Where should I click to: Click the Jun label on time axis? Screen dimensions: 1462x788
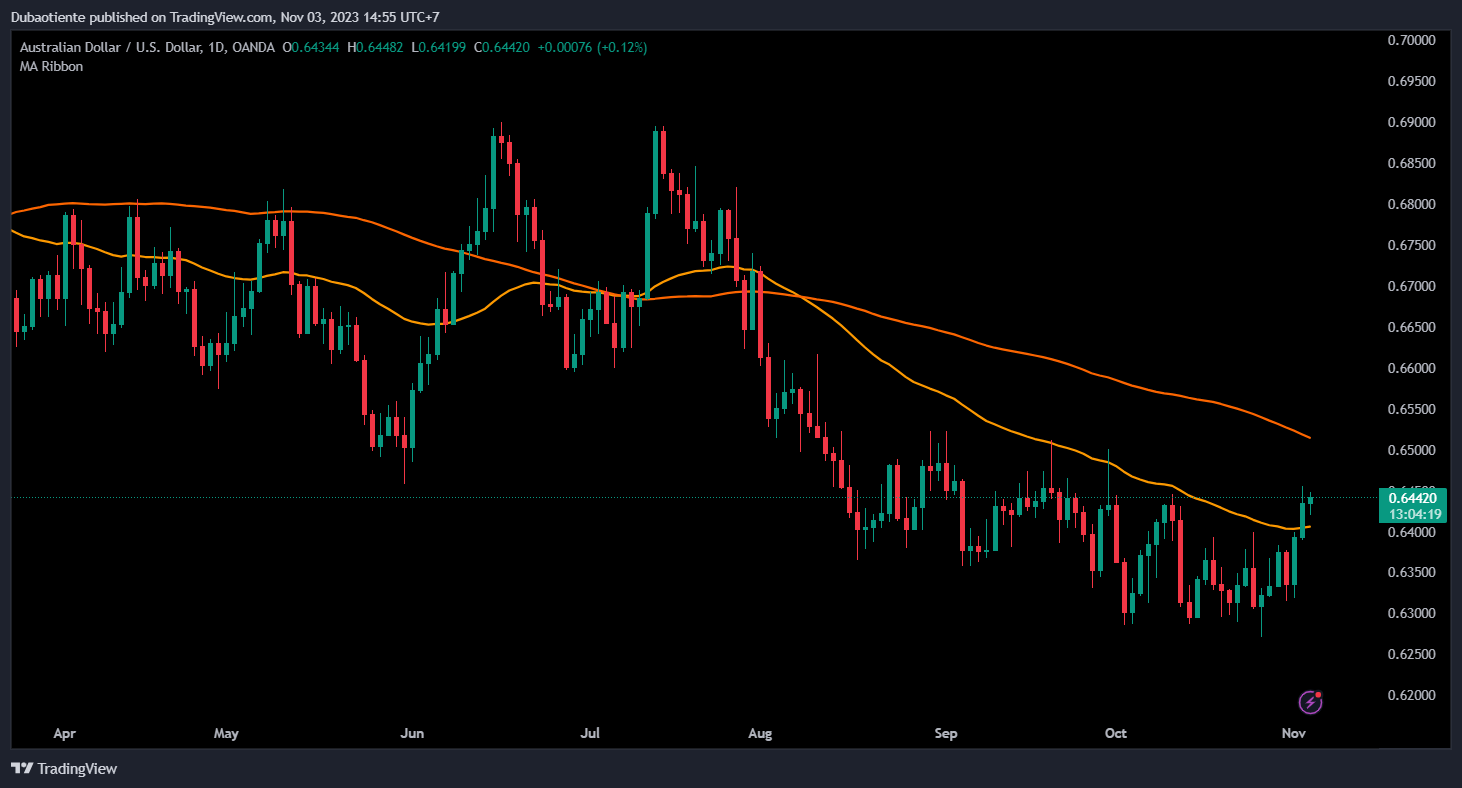[x=412, y=733]
